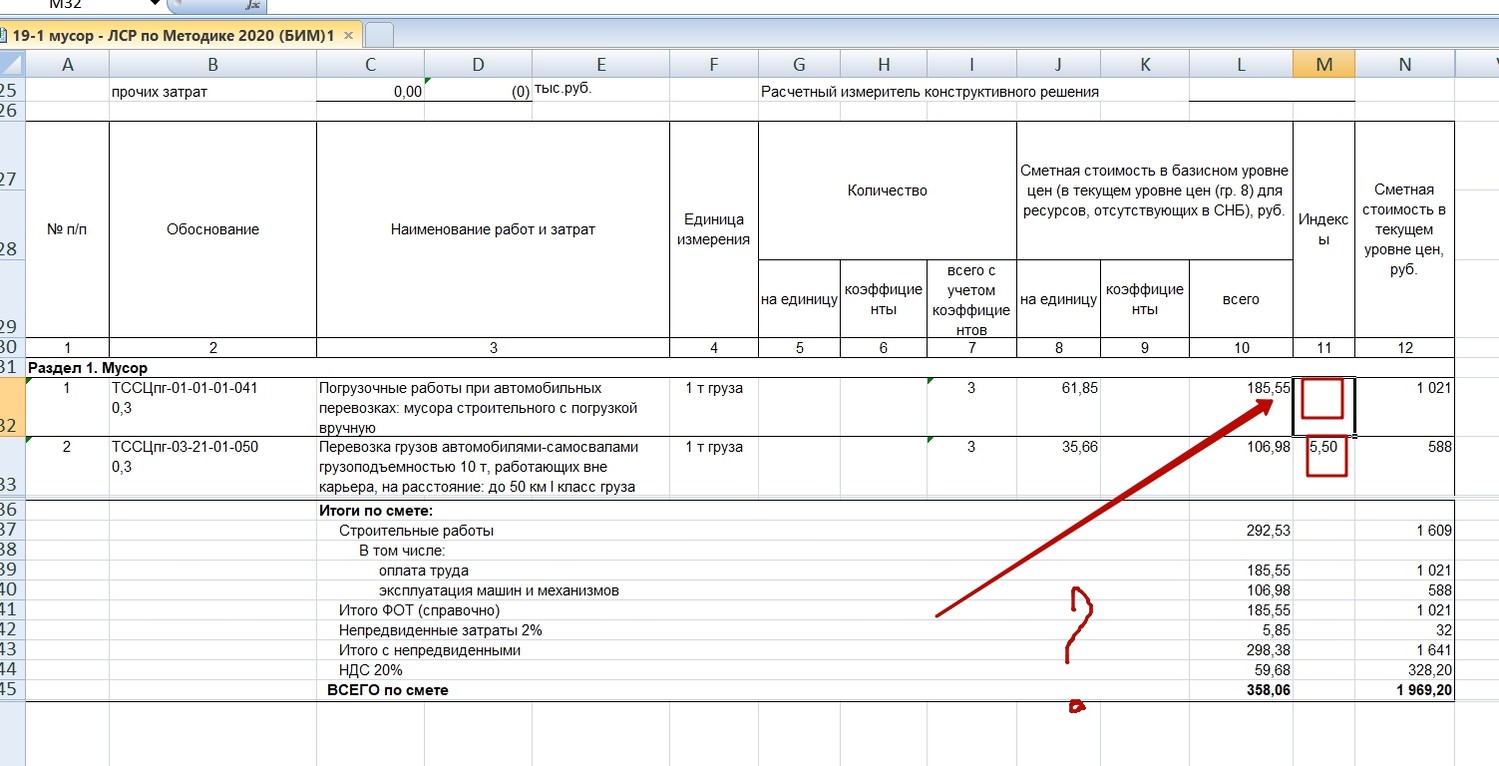Select the "Раздел 1. Мусор" section row
This screenshot has width=1499, height=766.
[x=740, y=368]
